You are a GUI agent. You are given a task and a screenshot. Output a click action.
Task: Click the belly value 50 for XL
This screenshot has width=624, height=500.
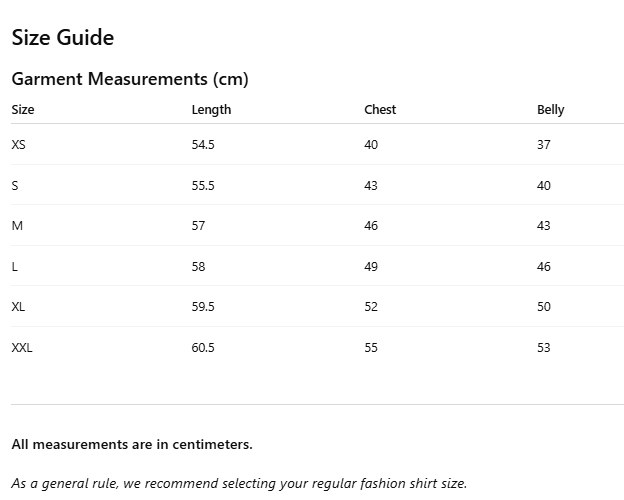point(544,307)
